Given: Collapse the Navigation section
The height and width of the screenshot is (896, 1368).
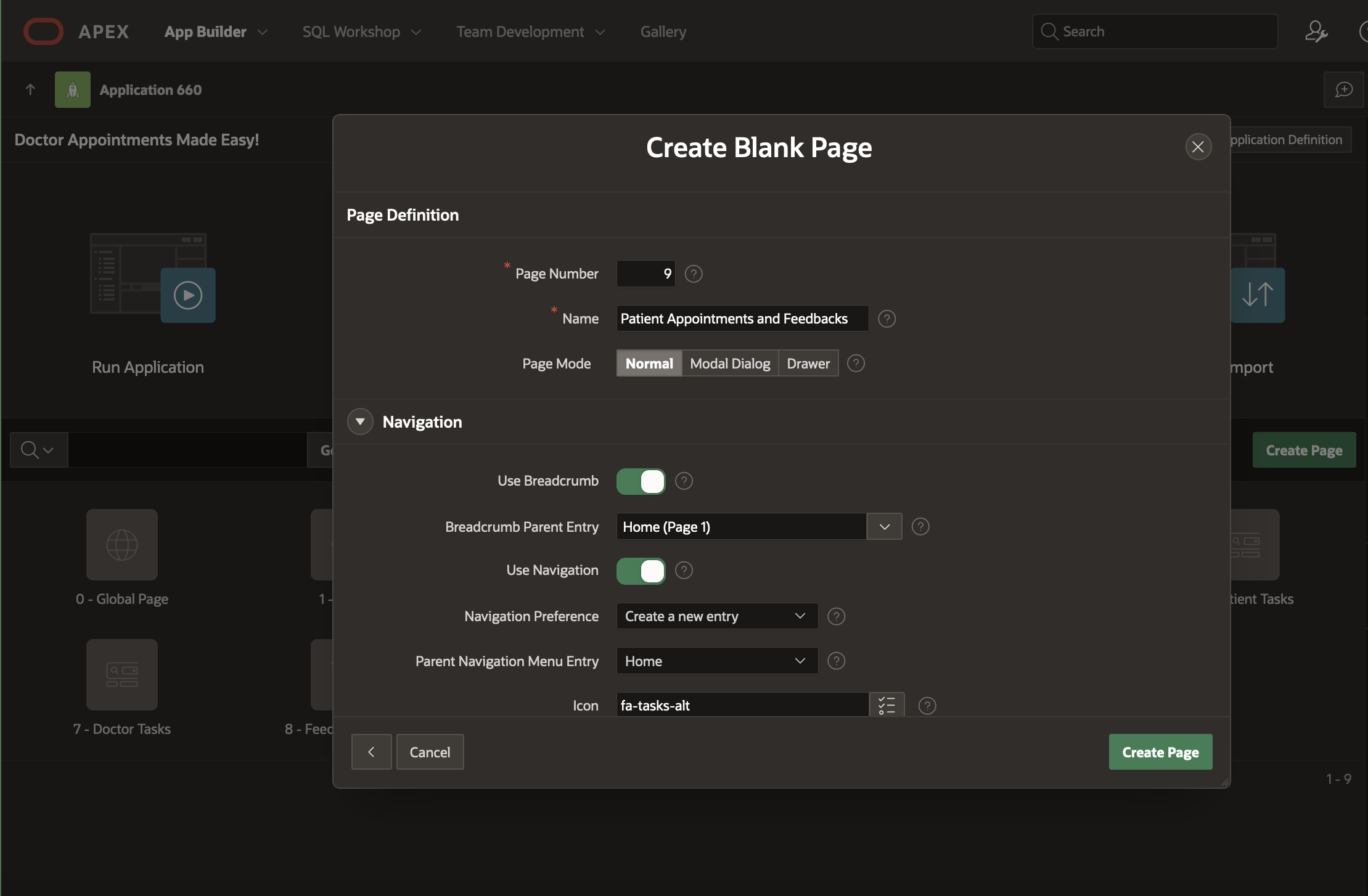Looking at the screenshot, I should (x=360, y=422).
